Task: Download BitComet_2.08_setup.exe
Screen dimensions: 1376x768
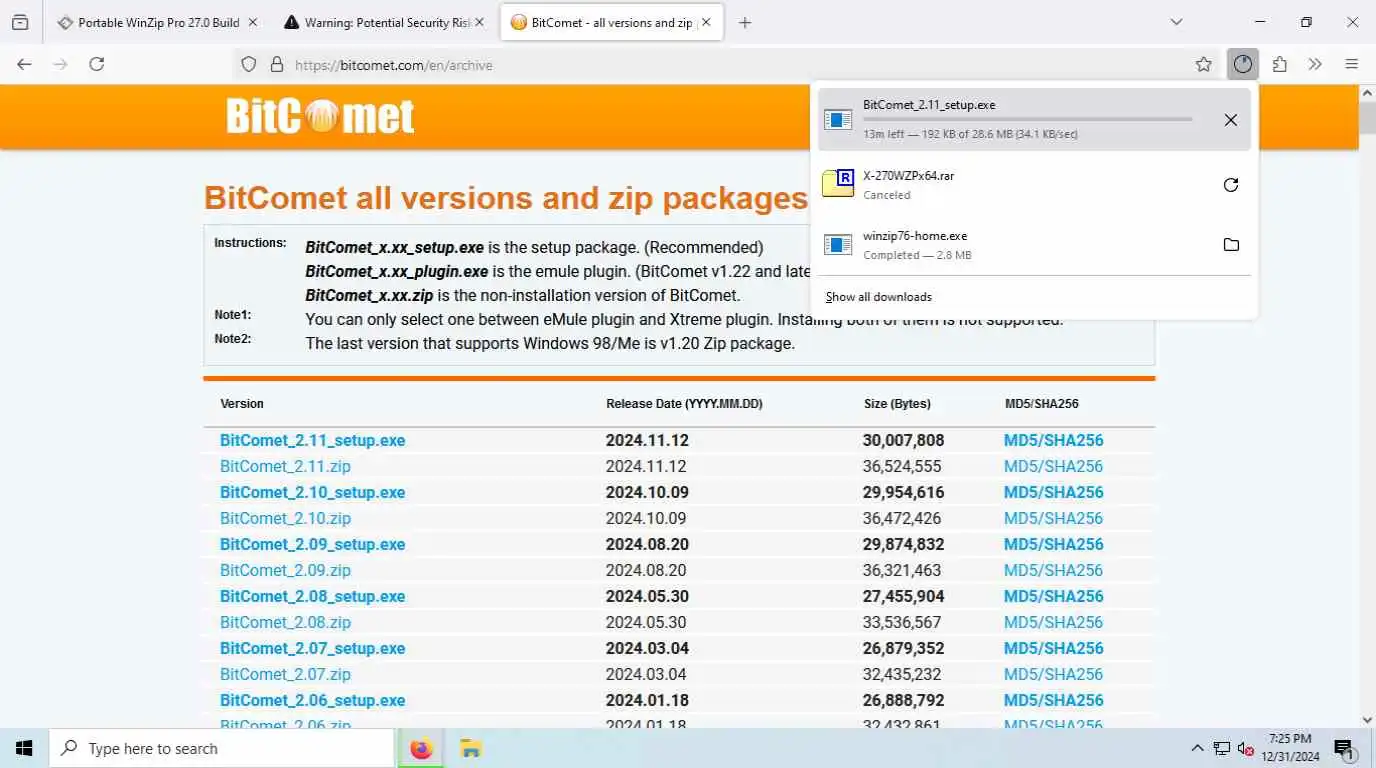Action: click(312, 596)
